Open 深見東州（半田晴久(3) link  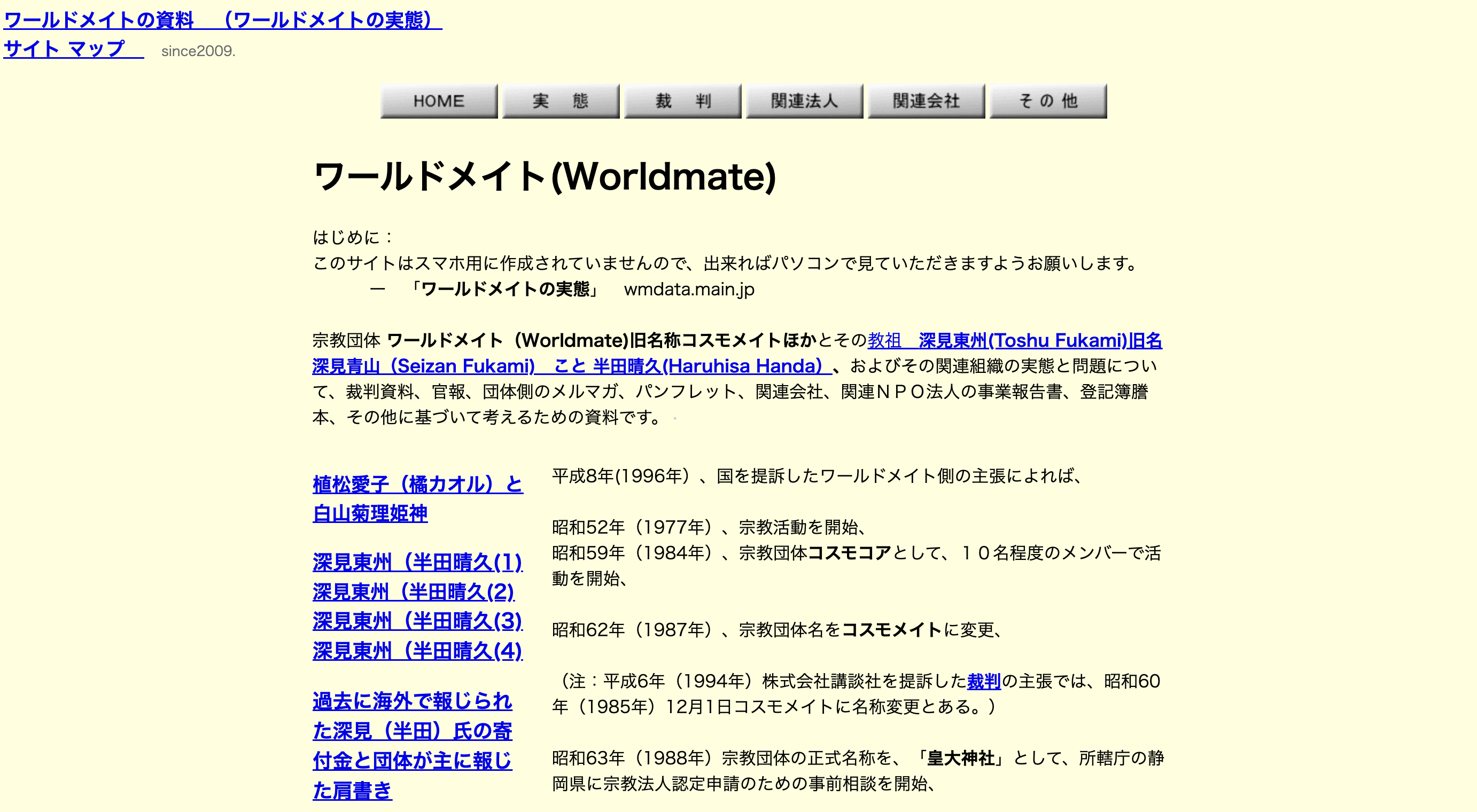417,621
